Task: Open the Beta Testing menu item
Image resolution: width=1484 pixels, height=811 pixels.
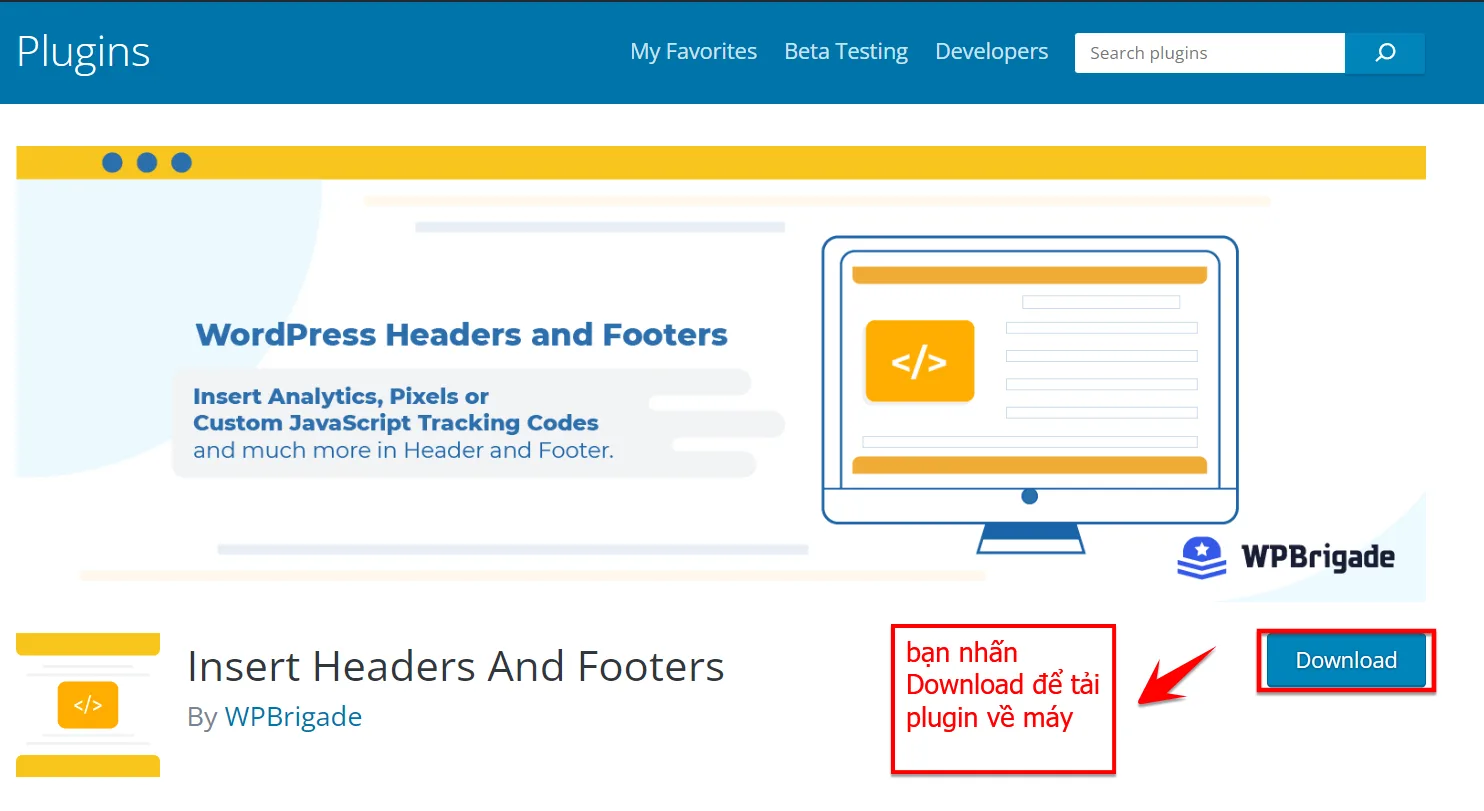Action: click(x=846, y=52)
